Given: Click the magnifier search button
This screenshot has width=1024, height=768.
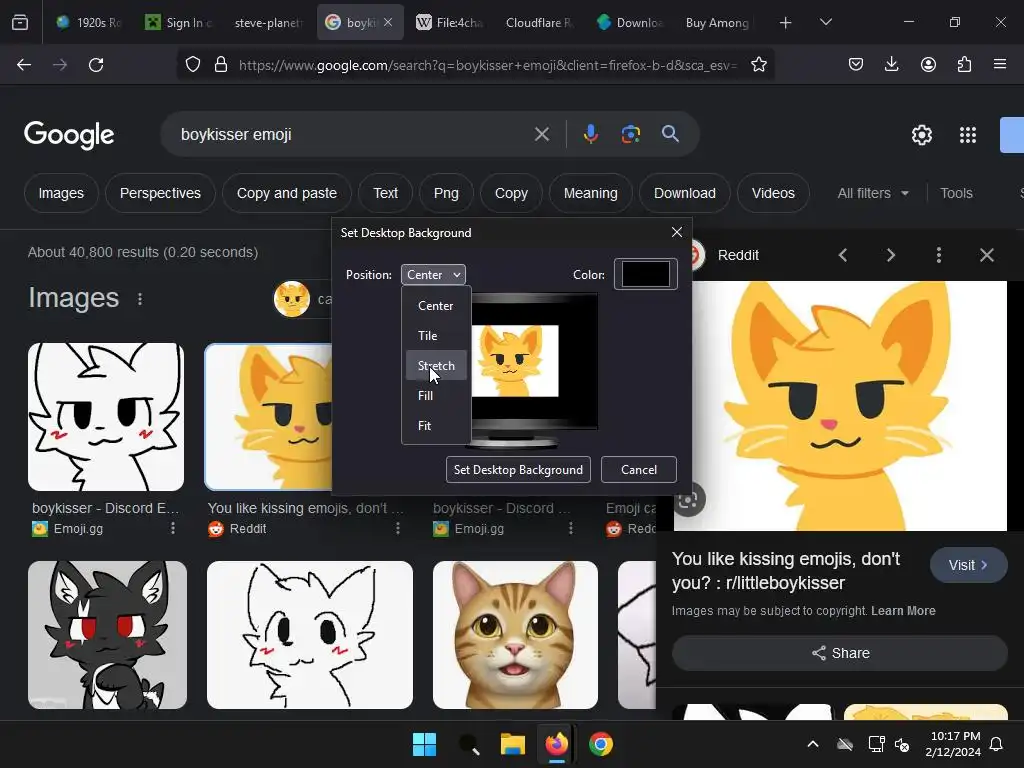Looking at the screenshot, I should 670,135.
